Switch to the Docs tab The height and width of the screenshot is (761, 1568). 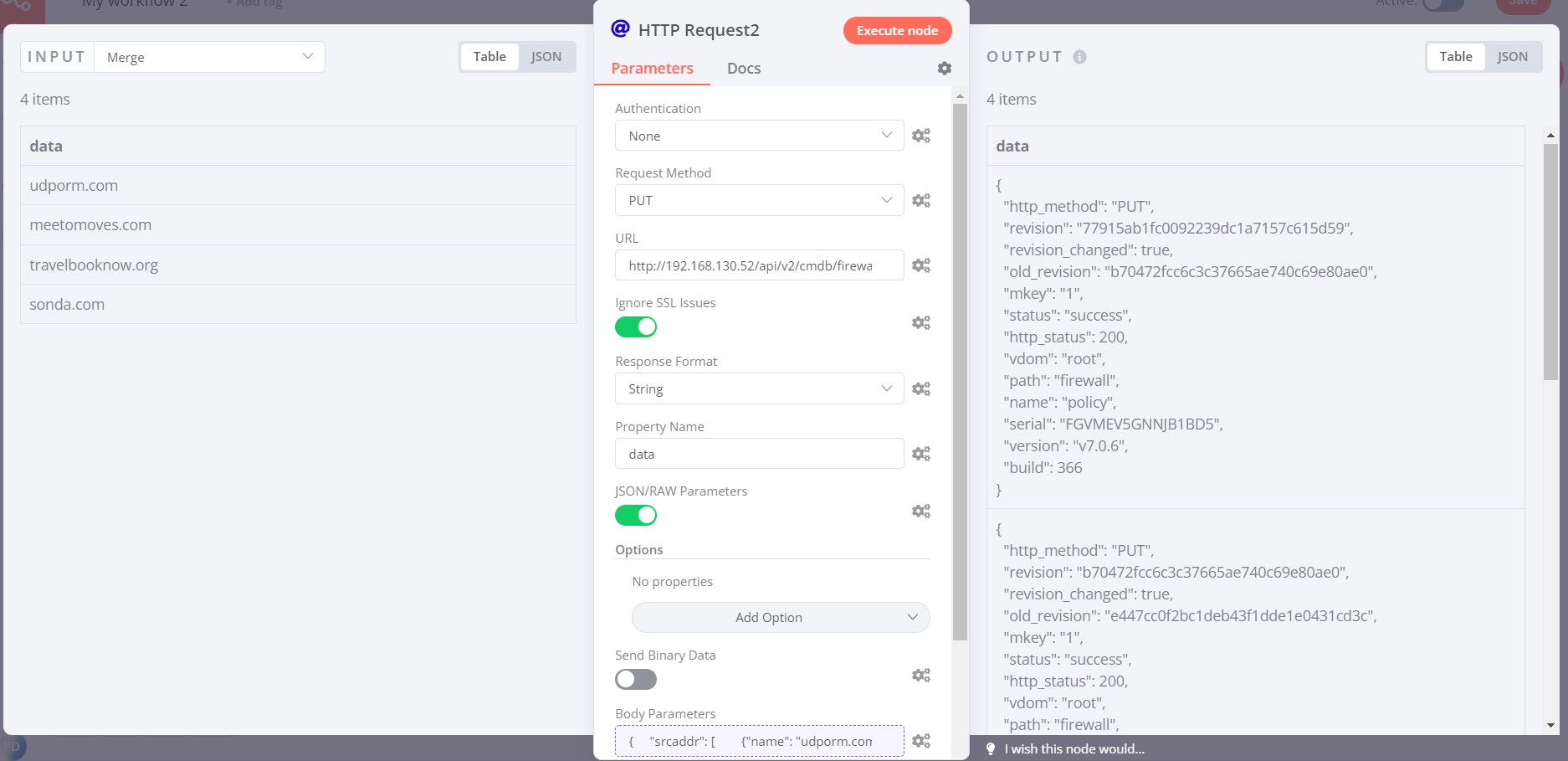[744, 69]
